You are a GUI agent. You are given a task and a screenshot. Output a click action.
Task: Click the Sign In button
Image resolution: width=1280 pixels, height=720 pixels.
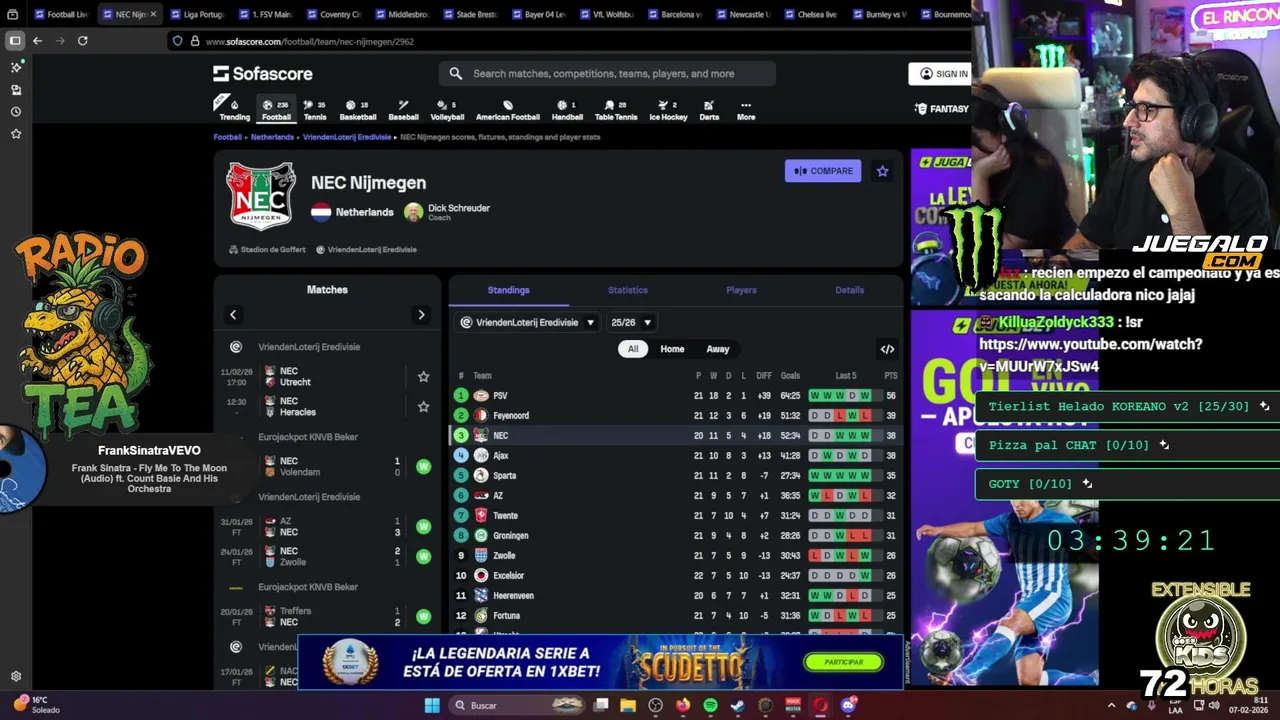[942, 73]
